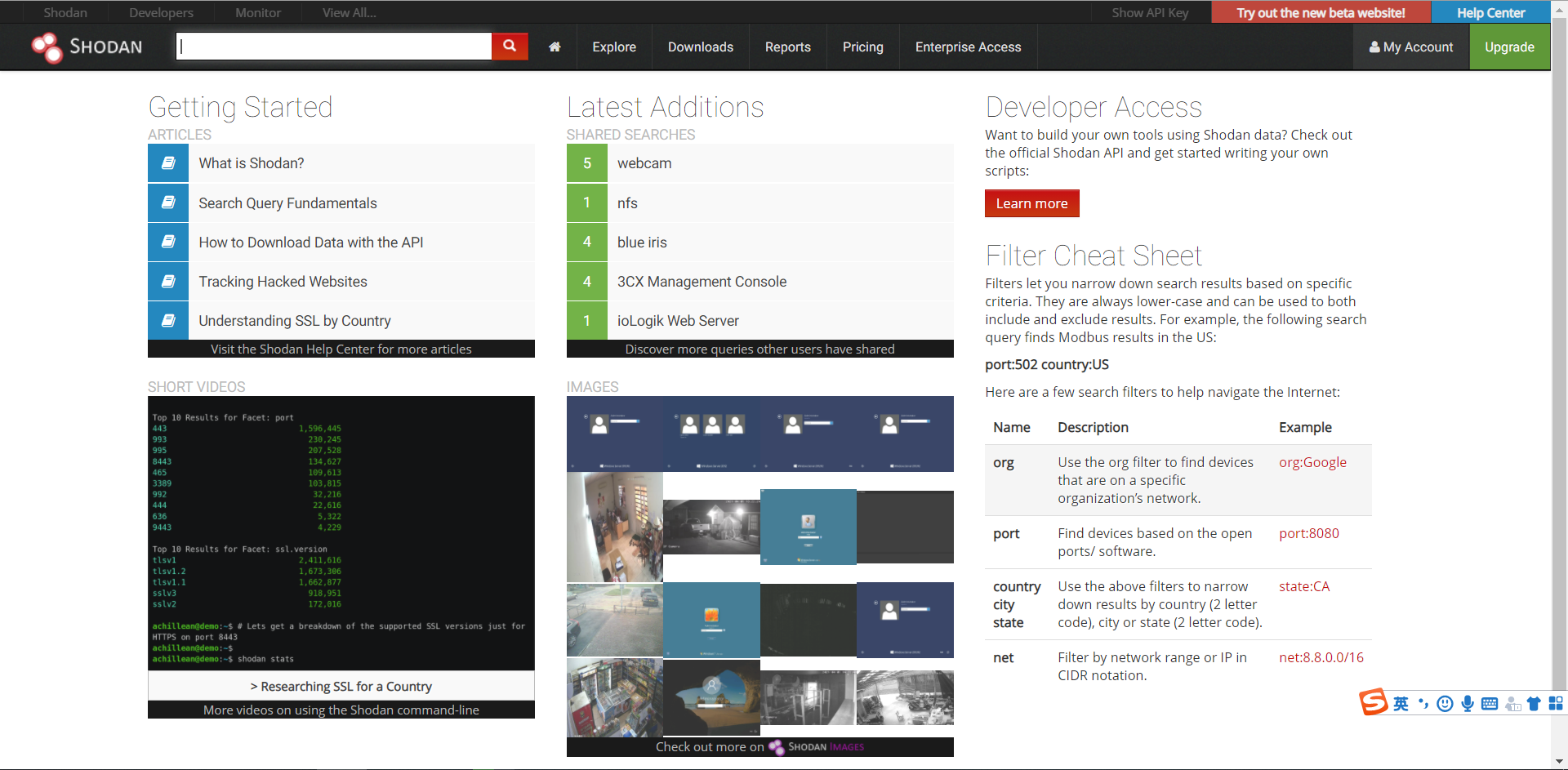Click Try out the new beta website!

click(x=1321, y=12)
